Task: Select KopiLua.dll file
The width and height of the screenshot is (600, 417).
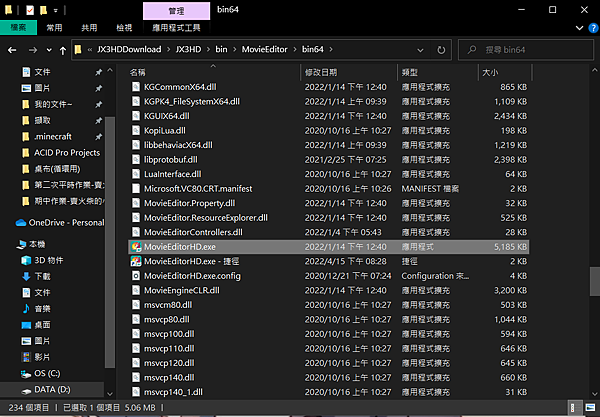Action: (x=165, y=130)
